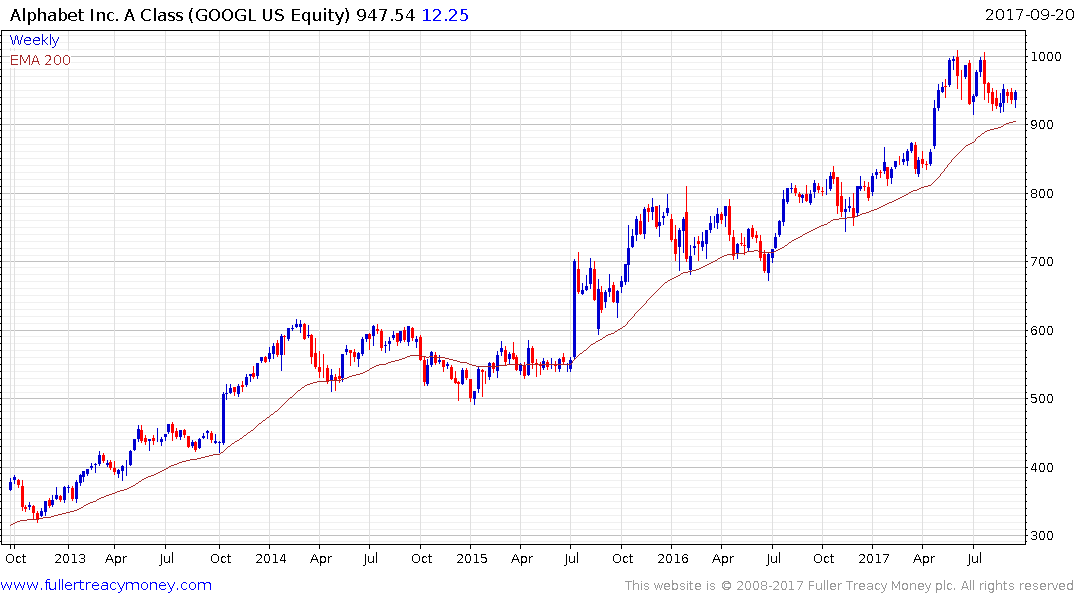Select the price value 947.54

[385, 15]
